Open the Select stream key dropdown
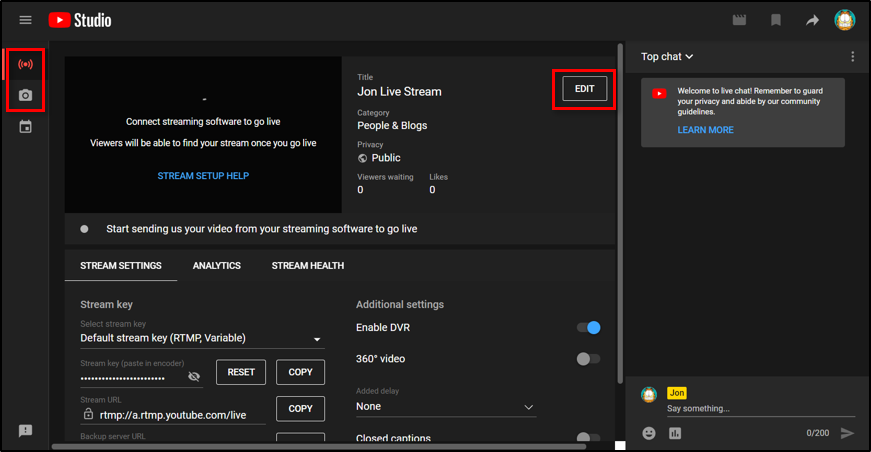 click(x=200, y=338)
